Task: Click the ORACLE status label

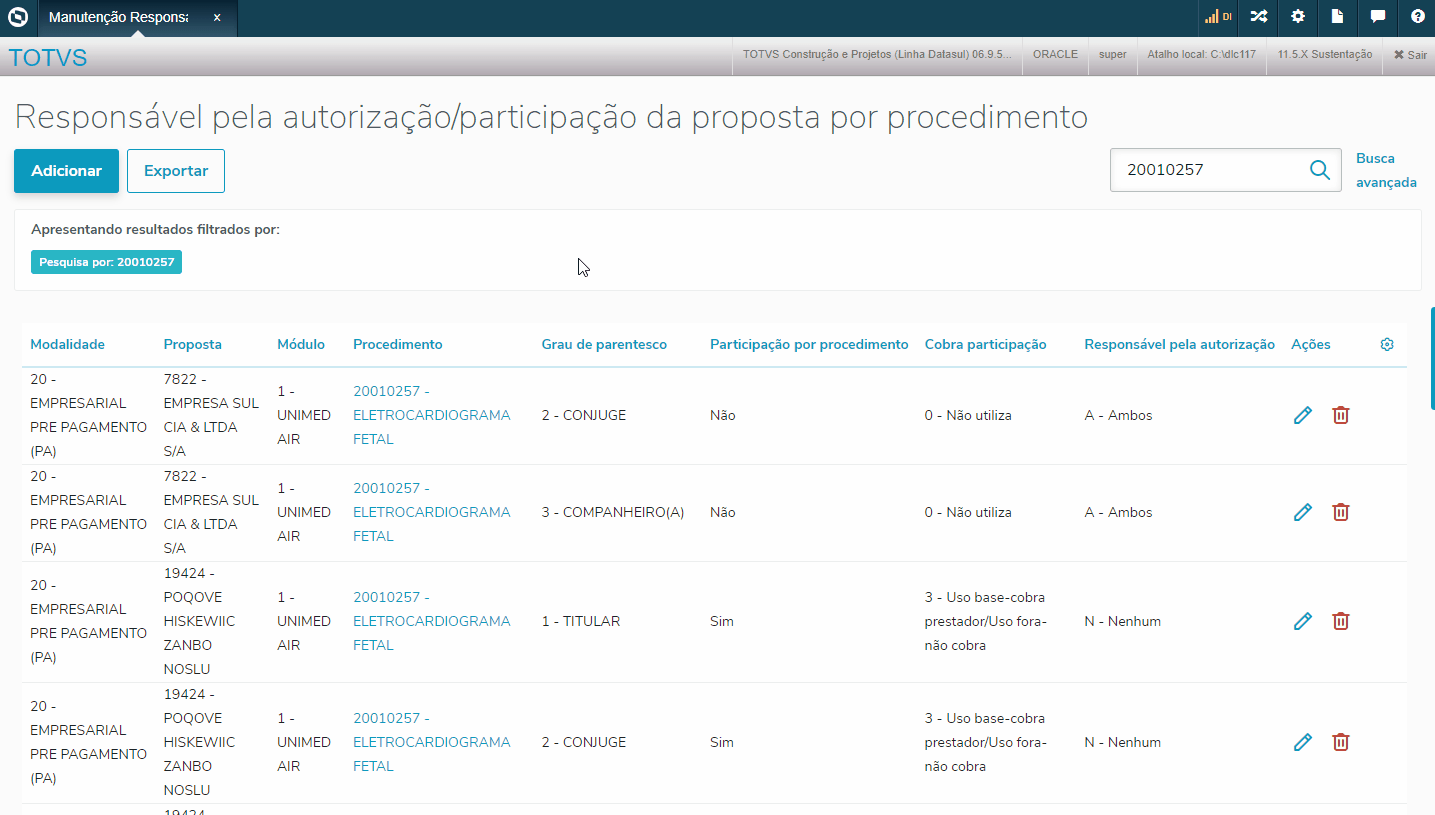Action: tap(1055, 55)
